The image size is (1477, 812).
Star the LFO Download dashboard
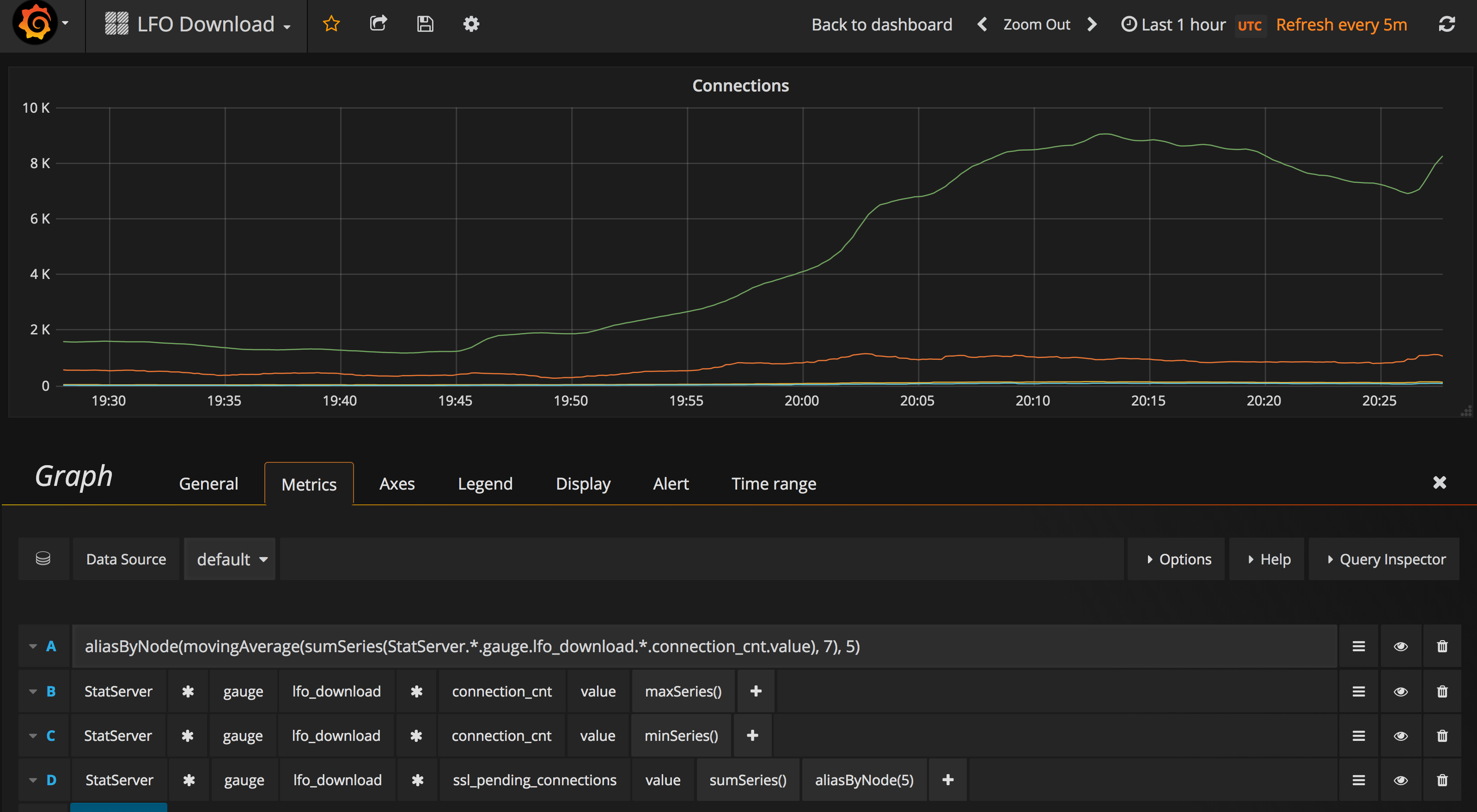point(331,24)
